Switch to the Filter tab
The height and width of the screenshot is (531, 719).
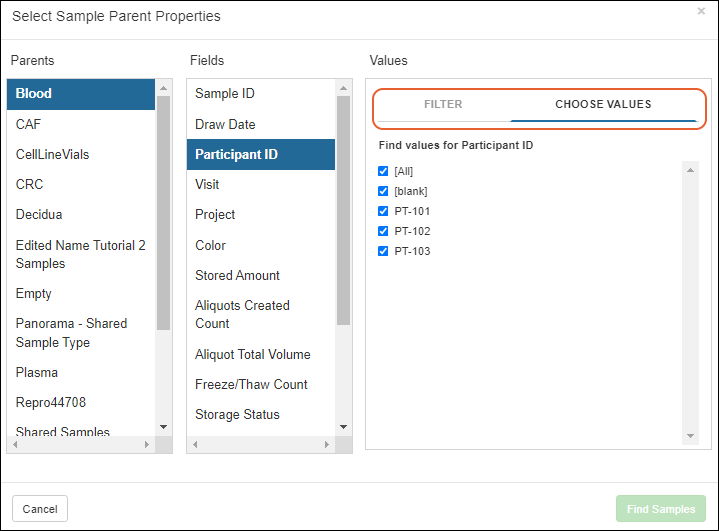[443, 105]
